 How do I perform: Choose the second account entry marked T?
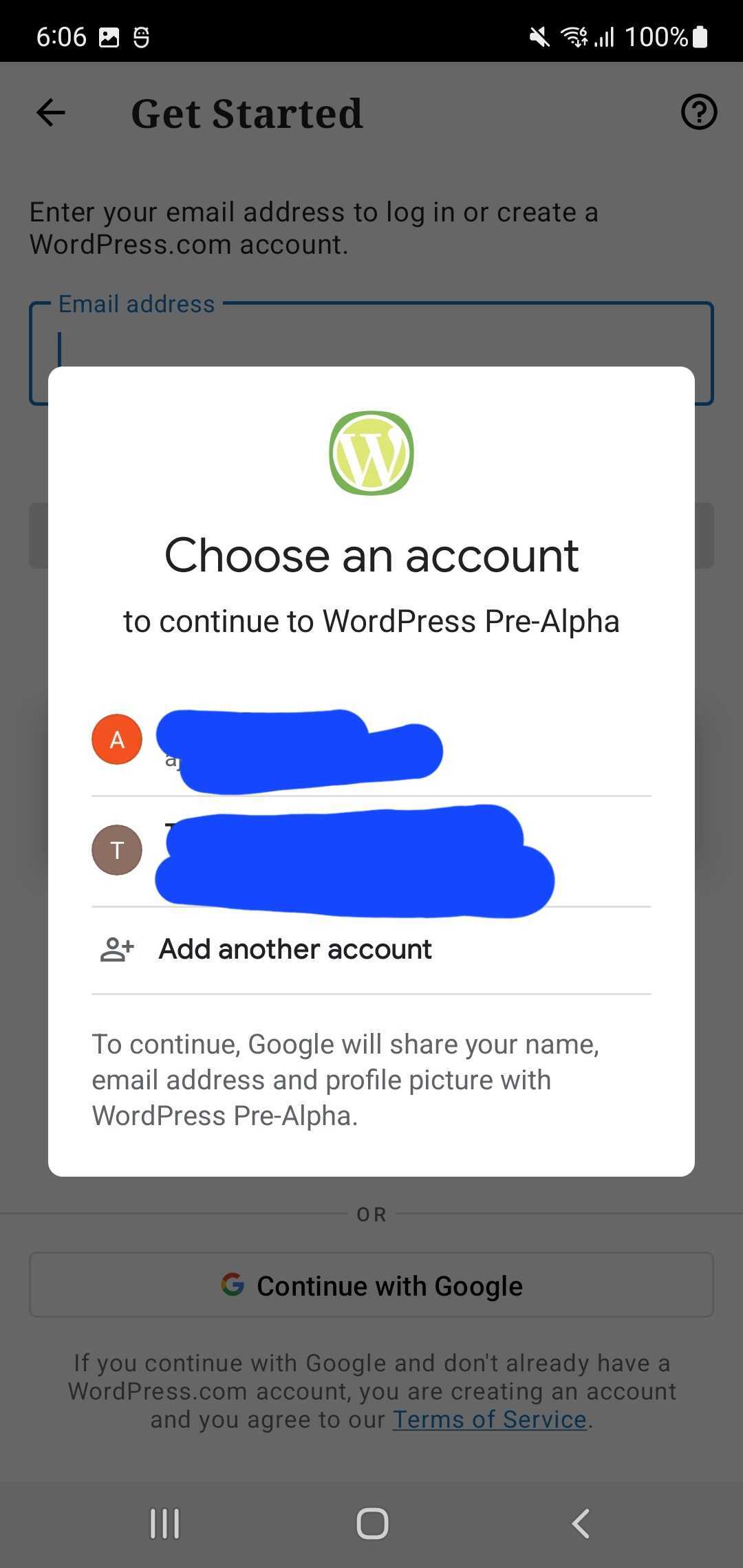tap(371, 852)
